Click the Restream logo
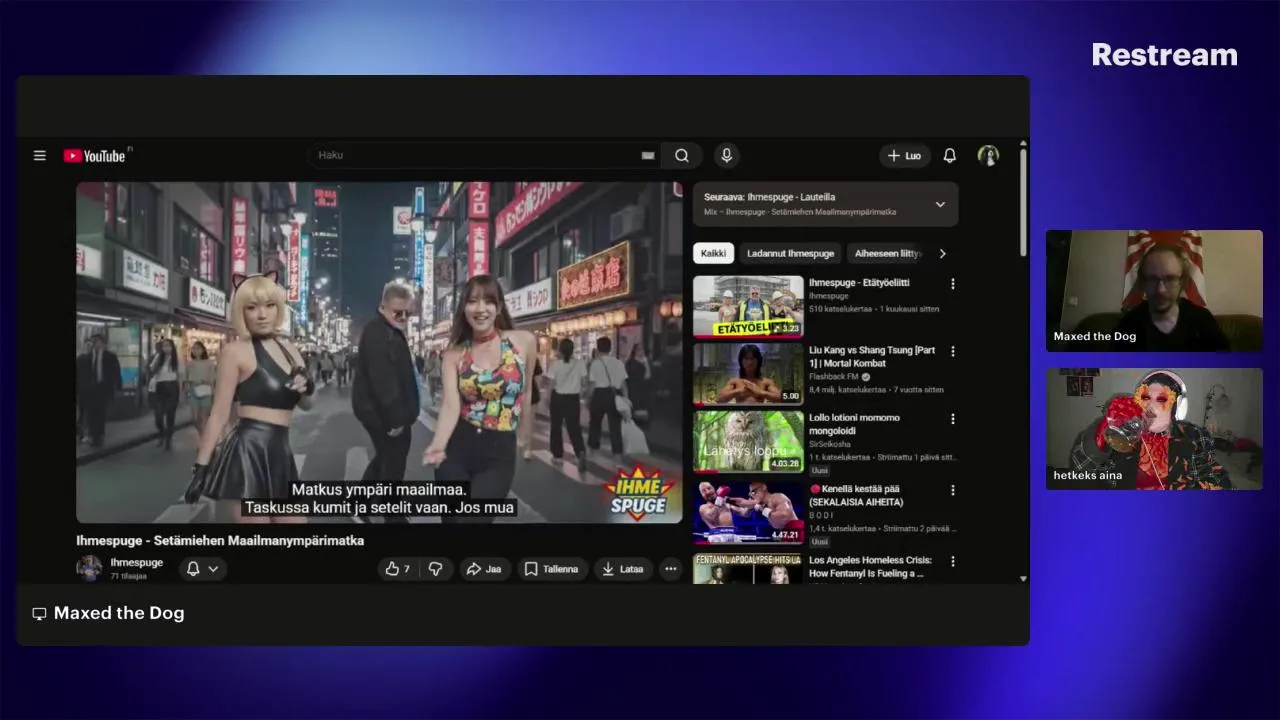The image size is (1280, 720). [x=1164, y=55]
